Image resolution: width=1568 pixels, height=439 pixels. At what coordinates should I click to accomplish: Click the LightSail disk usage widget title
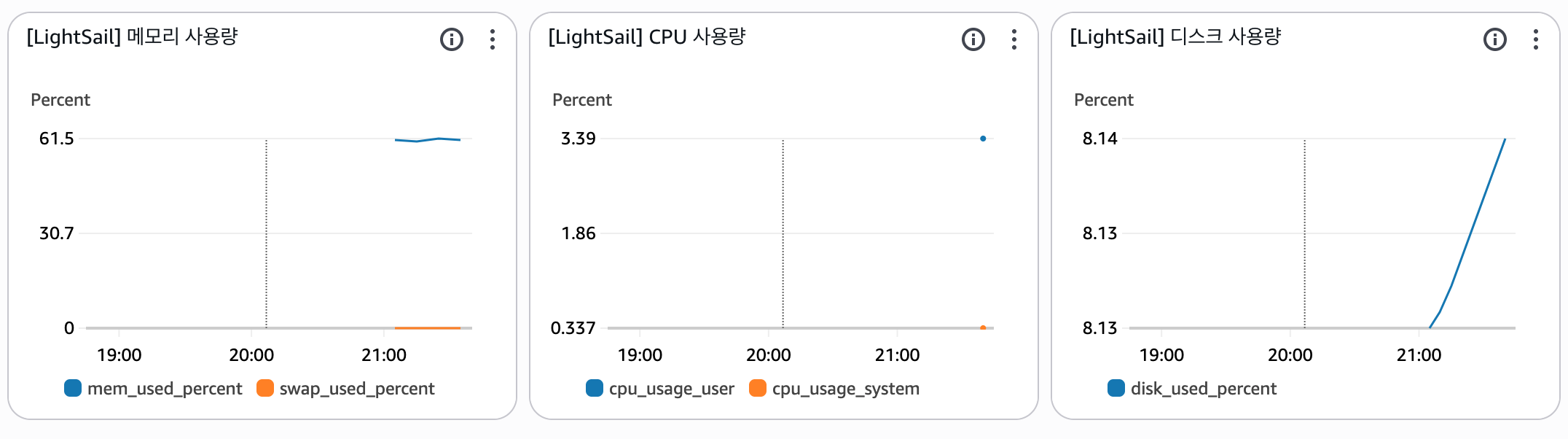click(x=1175, y=36)
